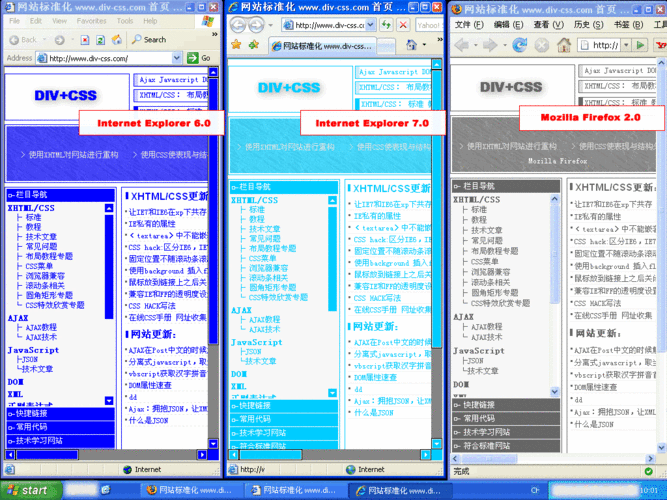Click 常用代码 section header in IE7 page
The width and height of the screenshot is (667, 500).
click(x=284, y=419)
